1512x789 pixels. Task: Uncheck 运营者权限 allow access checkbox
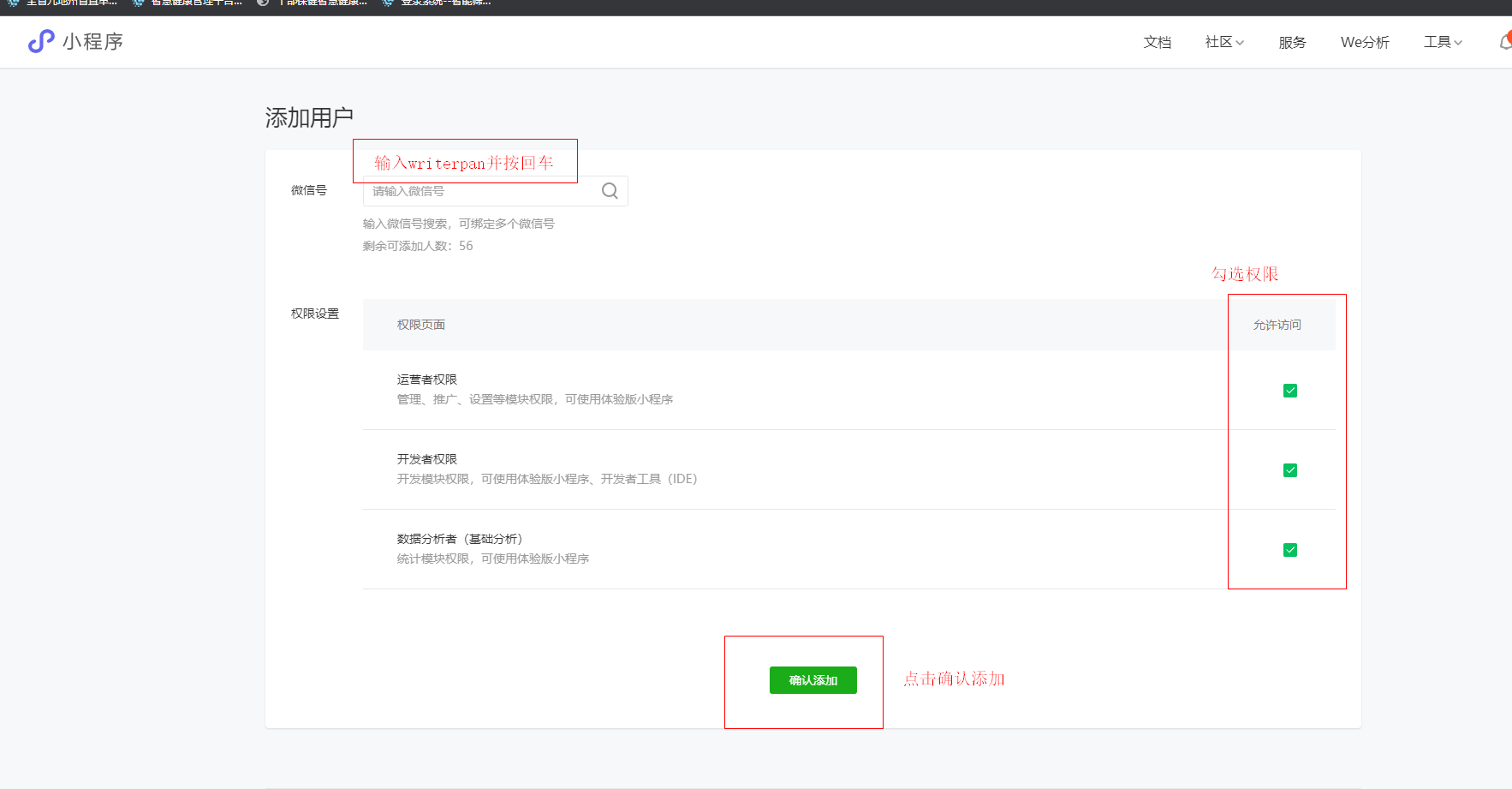[1290, 391]
